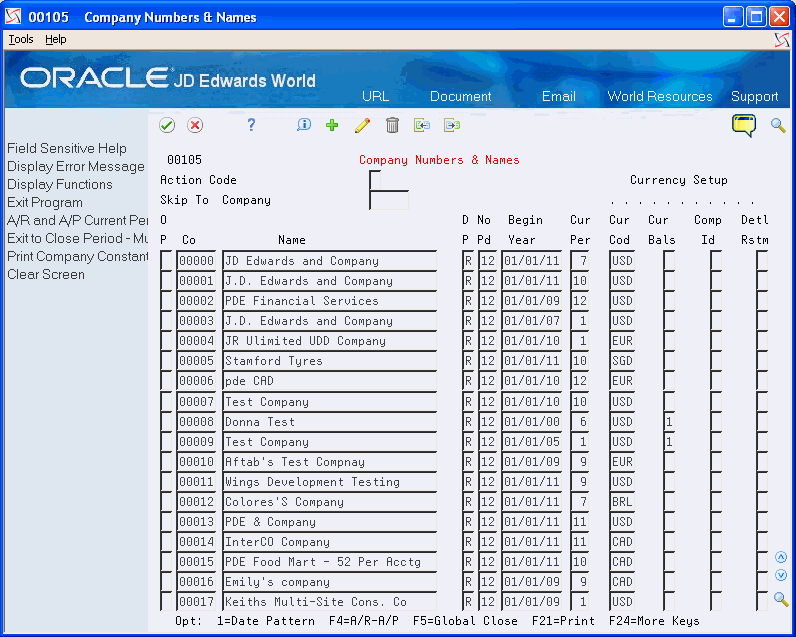Click the trash can Delete icon
This screenshot has height=637, width=796.
(392, 125)
